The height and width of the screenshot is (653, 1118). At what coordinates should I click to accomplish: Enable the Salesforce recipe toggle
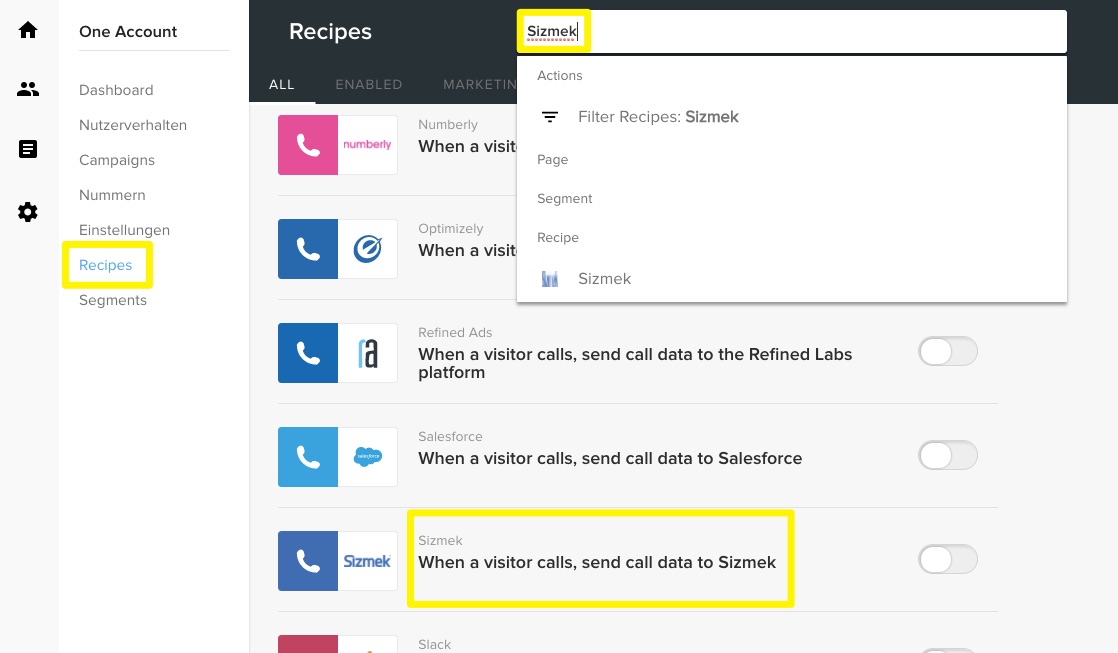[948, 455]
